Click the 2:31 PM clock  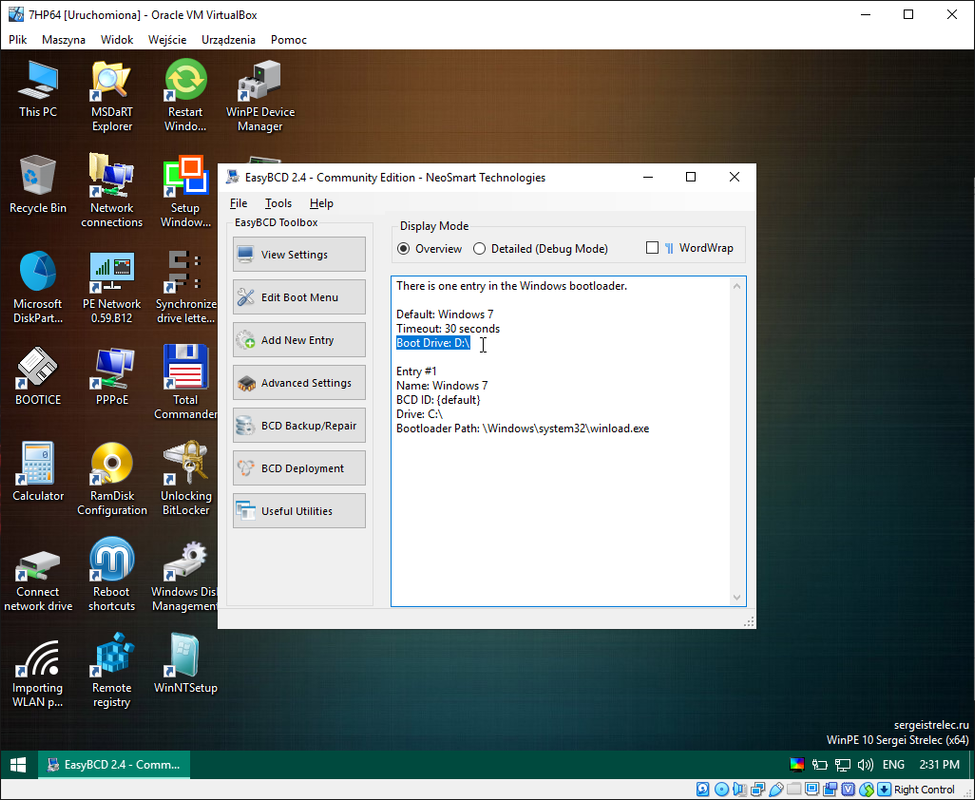click(939, 765)
